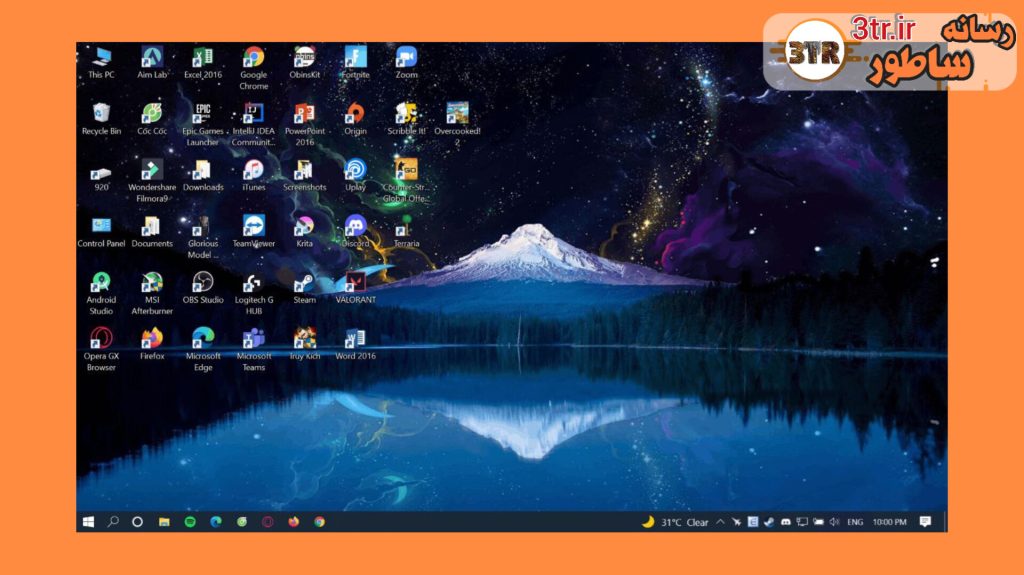1024x575 pixels.
Task: Select the Recycle Bin desktop icon
Action: click(x=101, y=114)
